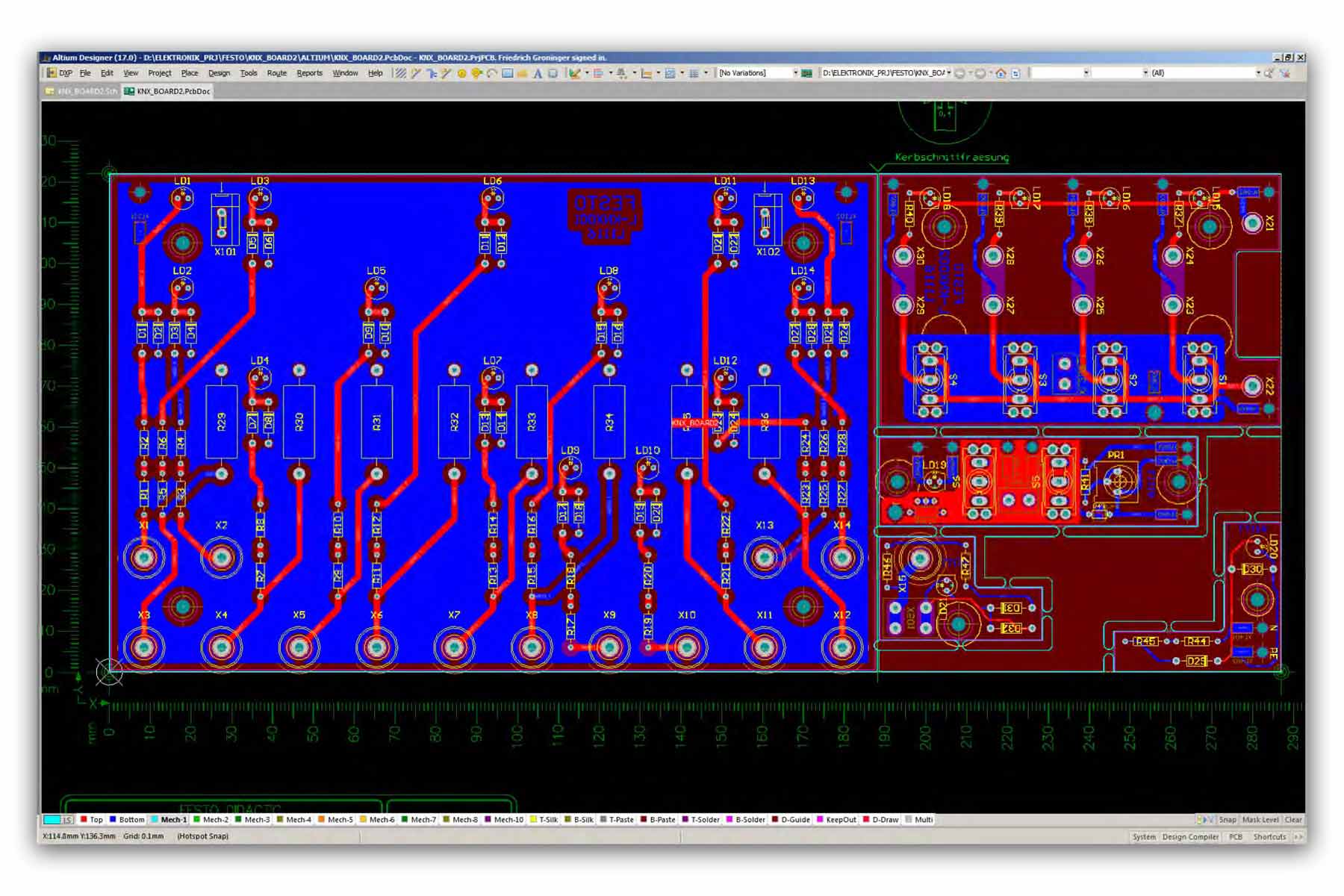
Task: Switch to the KeepOut layer tab
Action: 836,820
